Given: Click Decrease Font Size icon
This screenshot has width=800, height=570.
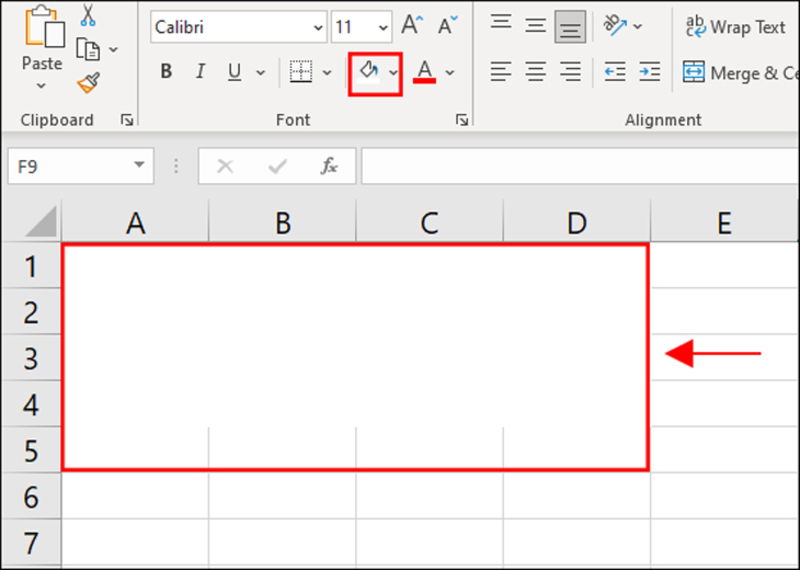Looking at the screenshot, I should pyautogui.click(x=447, y=25).
